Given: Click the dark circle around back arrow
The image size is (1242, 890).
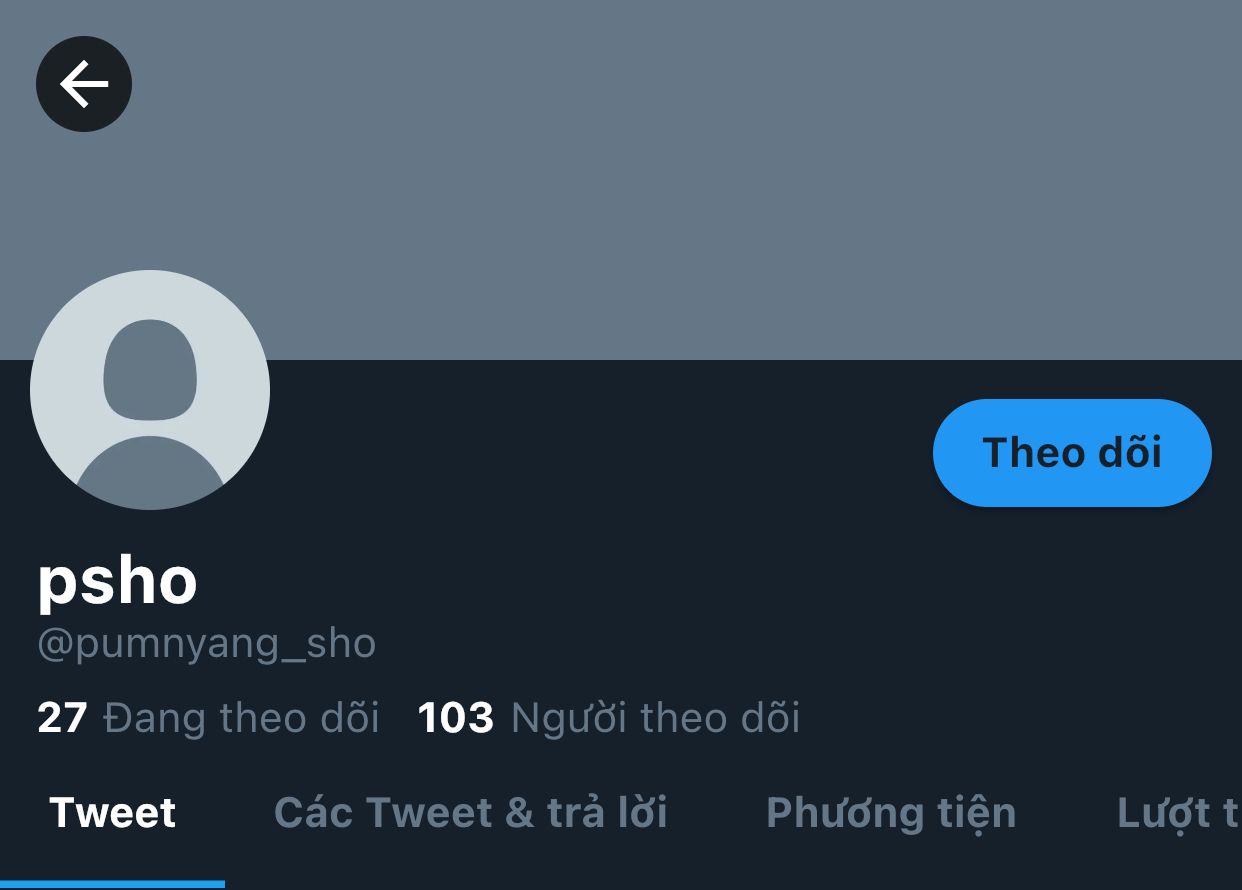Looking at the screenshot, I should pos(84,84).
